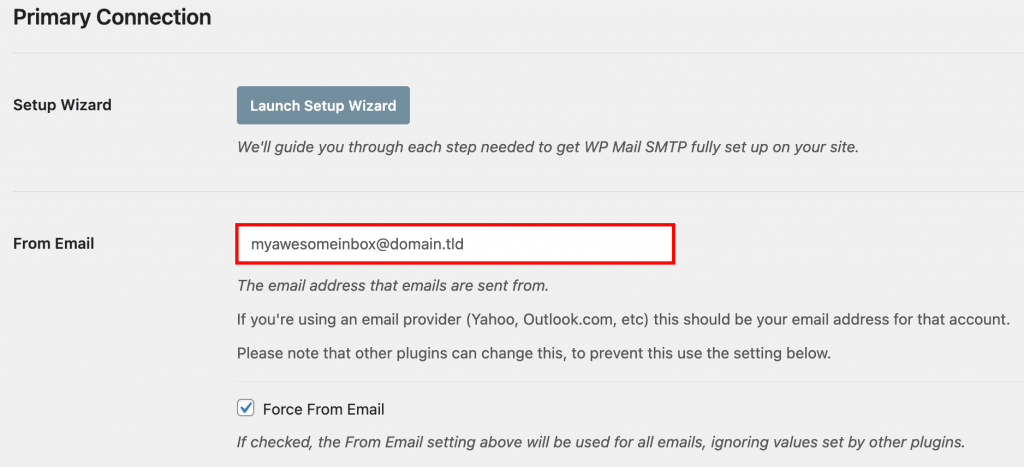Click the Setup Wizard row label

coord(62,105)
